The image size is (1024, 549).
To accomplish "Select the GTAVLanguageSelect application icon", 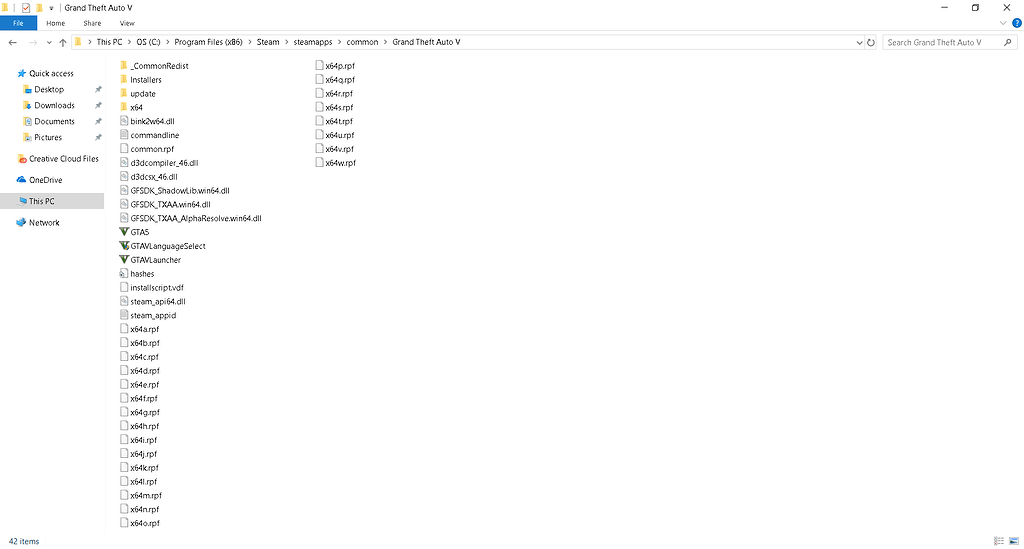I will point(123,245).
